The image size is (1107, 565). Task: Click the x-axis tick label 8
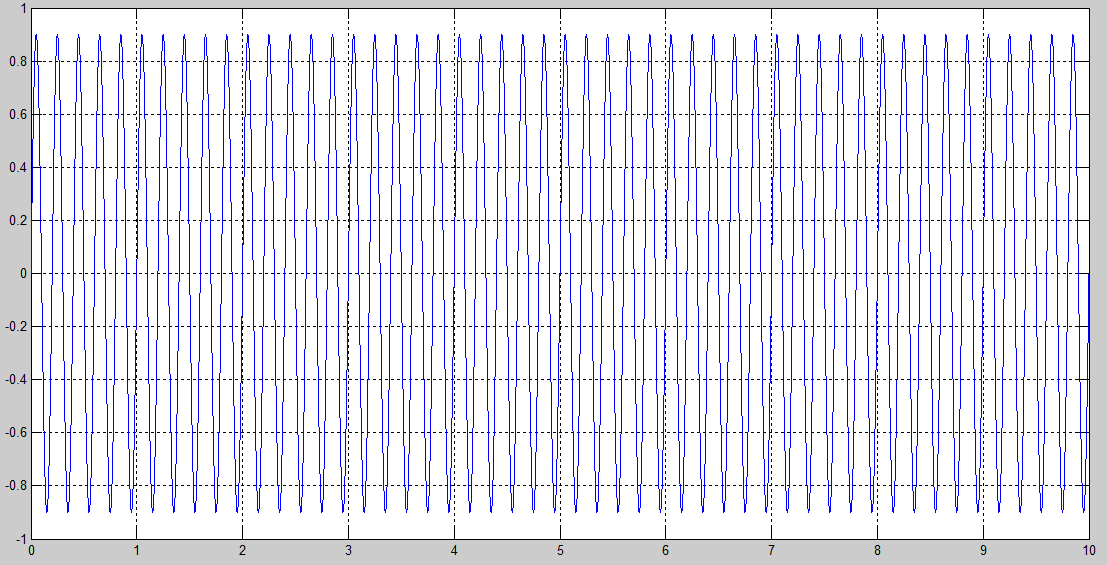pos(877,549)
